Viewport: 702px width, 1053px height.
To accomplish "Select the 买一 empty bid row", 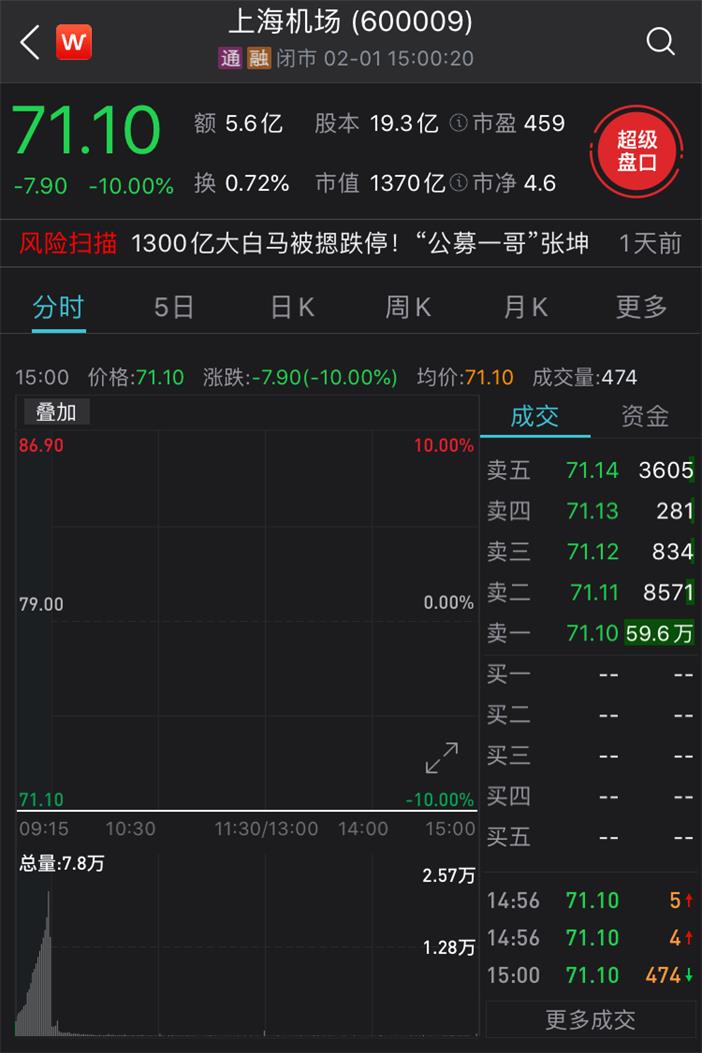I will [x=590, y=674].
